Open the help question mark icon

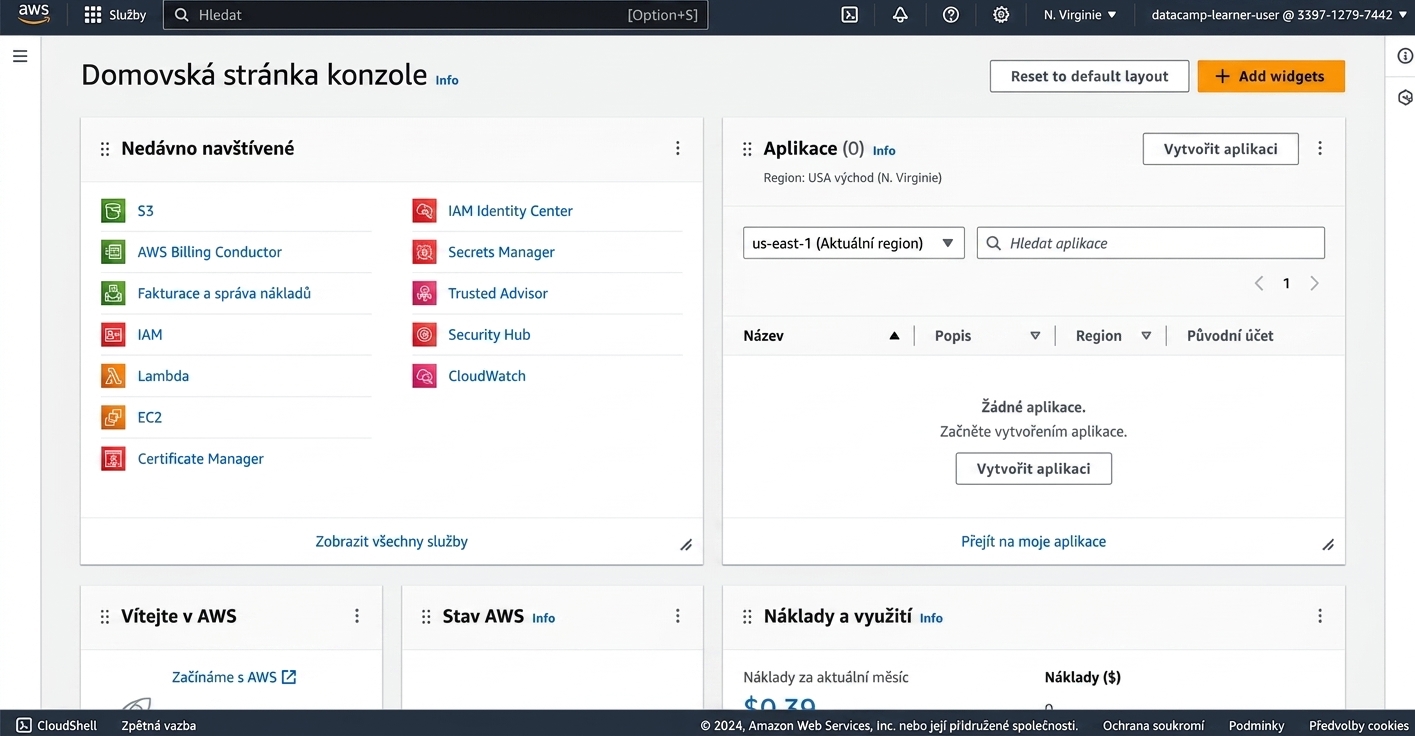951,15
